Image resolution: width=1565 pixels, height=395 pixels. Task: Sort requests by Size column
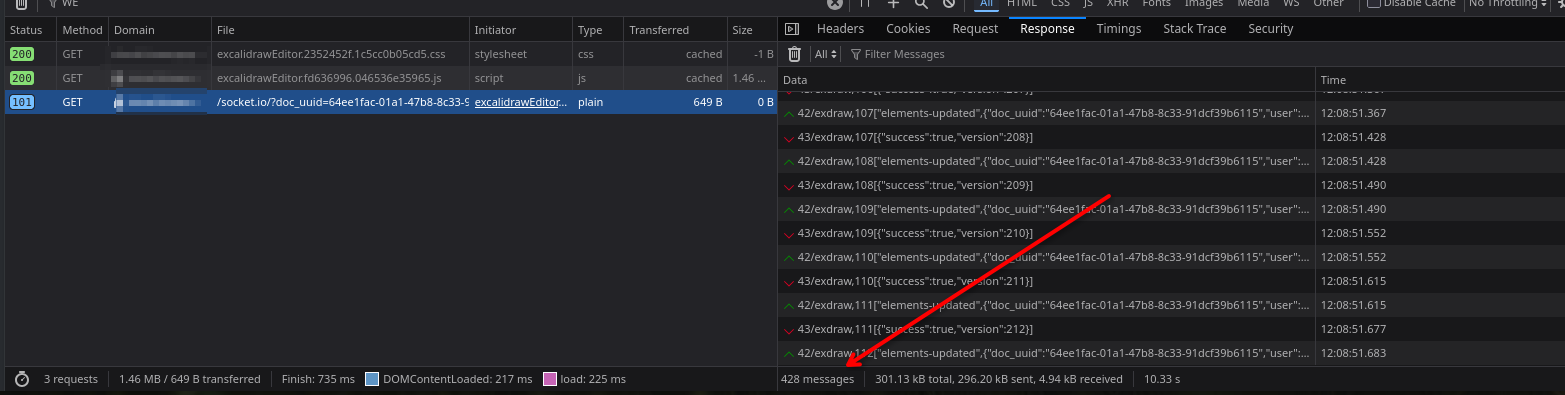pyautogui.click(x=752, y=30)
